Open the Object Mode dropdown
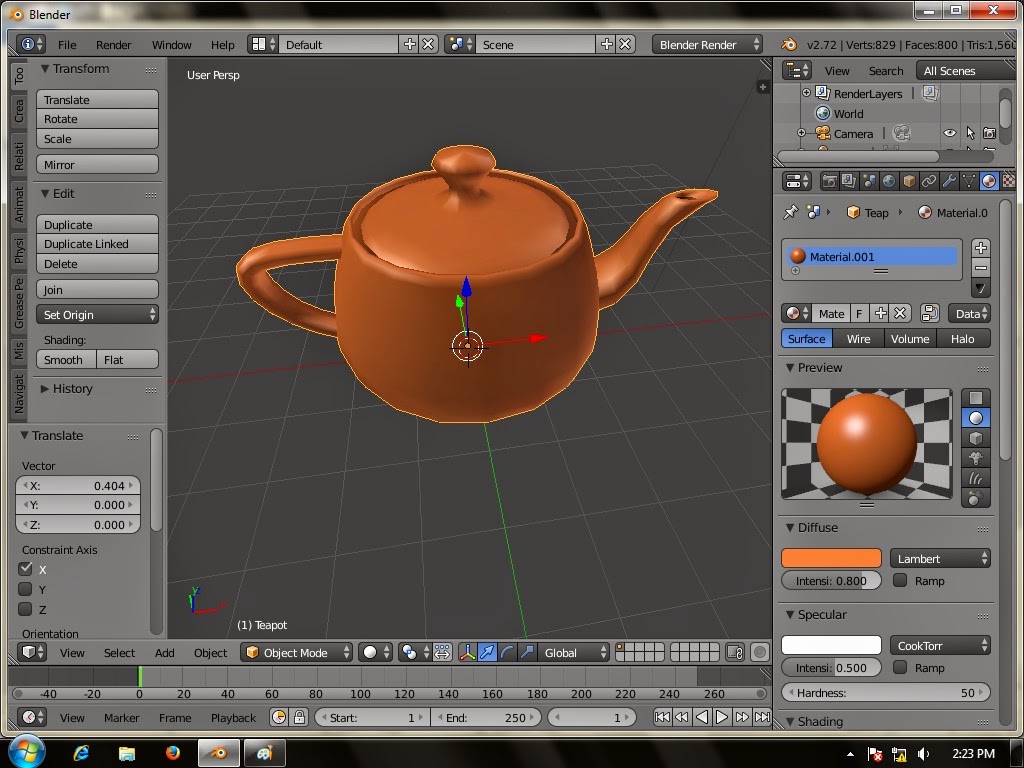Image resolution: width=1024 pixels, height=768 pixels. (x=296, y=652)
